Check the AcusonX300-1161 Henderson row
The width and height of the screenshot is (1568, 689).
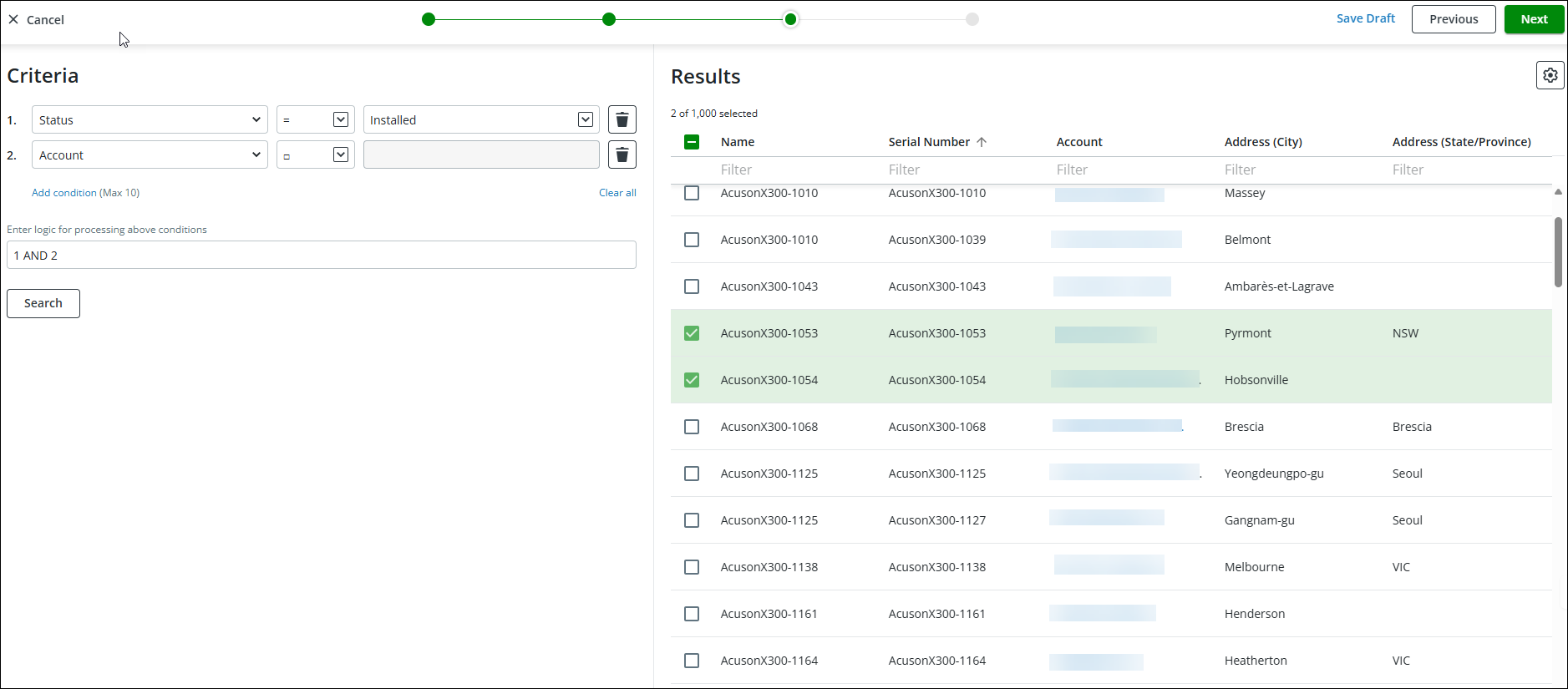click(x=692, y=614)
